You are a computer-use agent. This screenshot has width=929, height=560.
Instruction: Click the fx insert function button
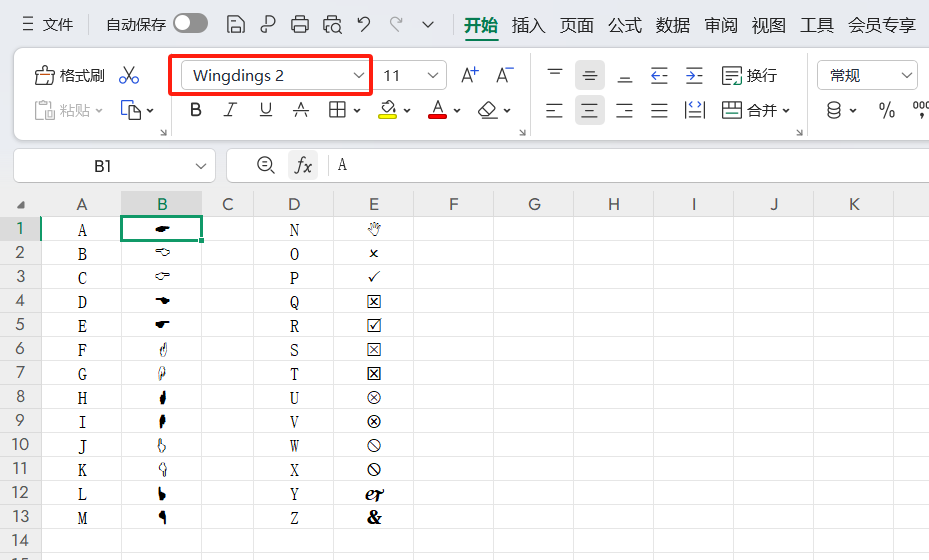(303, 165)
